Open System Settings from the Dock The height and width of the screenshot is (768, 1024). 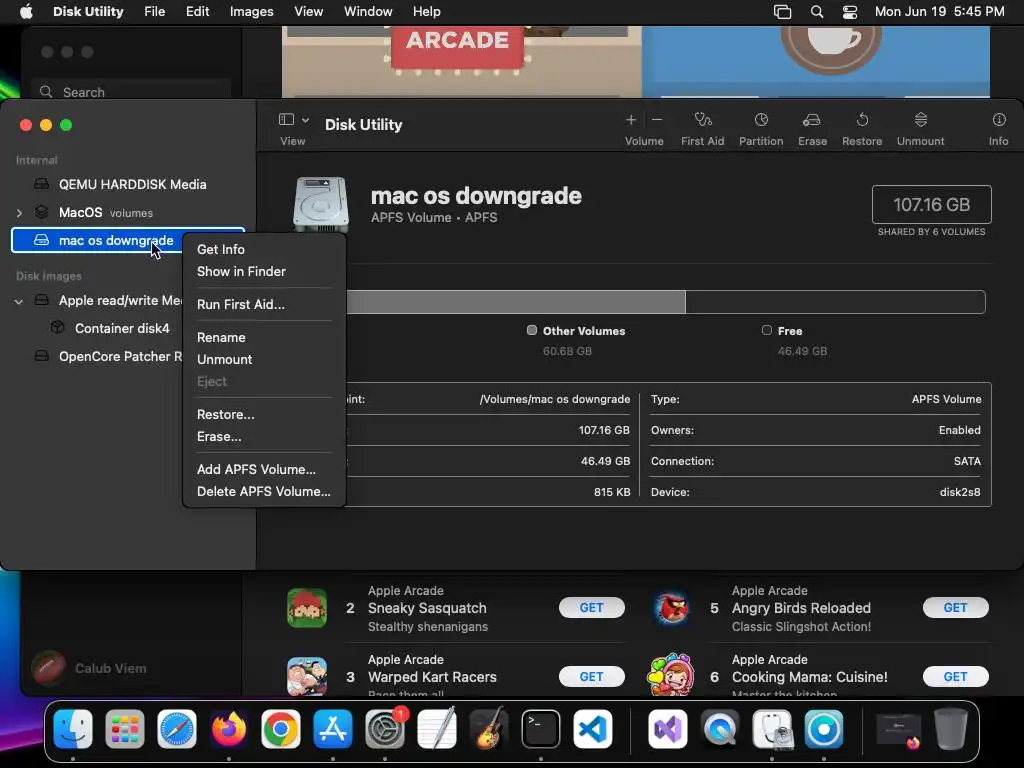385,729
